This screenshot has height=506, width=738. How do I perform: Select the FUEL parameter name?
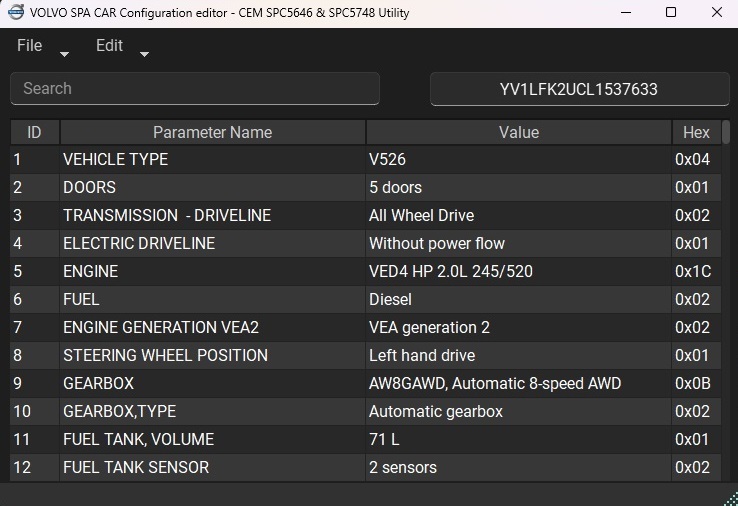[81, 299]
